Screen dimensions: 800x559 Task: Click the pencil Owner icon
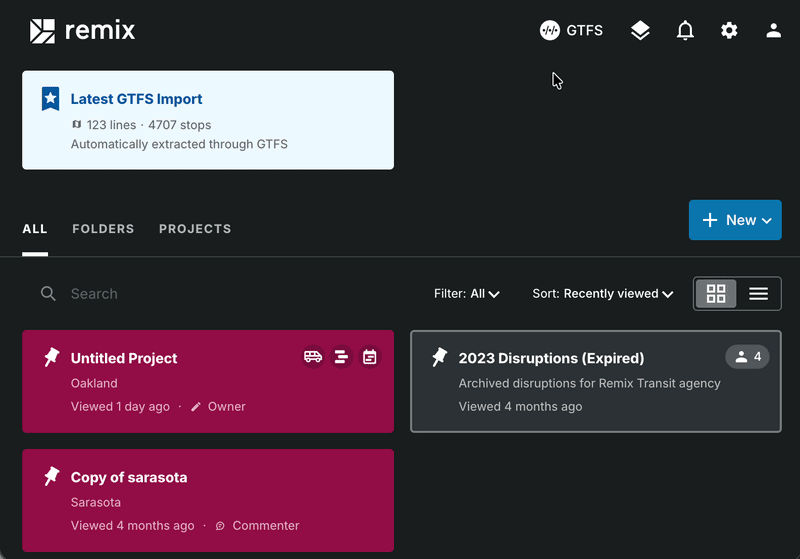pyautogui.click(x=196, y=406)
